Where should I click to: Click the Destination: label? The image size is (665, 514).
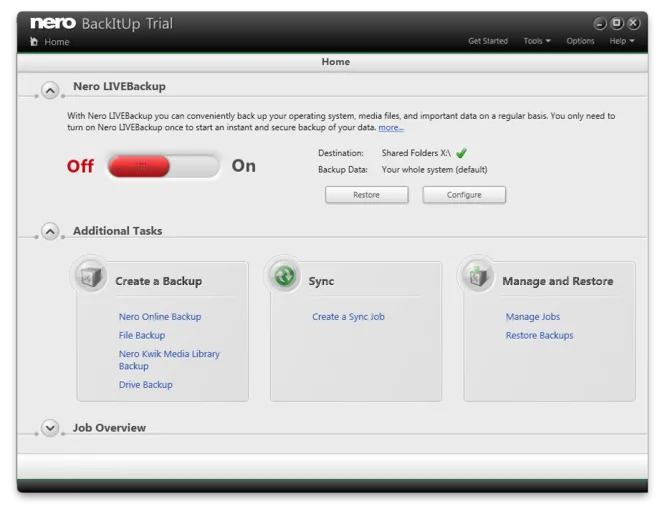(341, 153)
